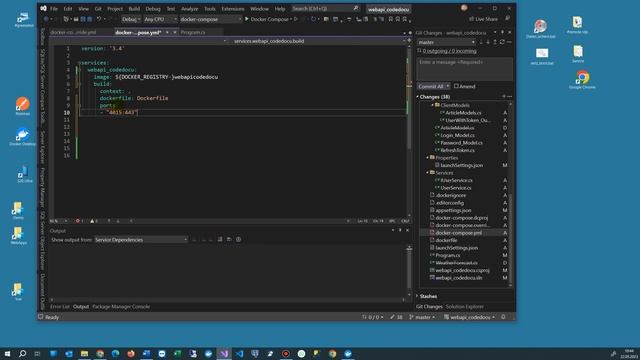Open the webapi_codedocu repository selector in status bar
This screenshot has width=640, height=360.
(469, 317)
